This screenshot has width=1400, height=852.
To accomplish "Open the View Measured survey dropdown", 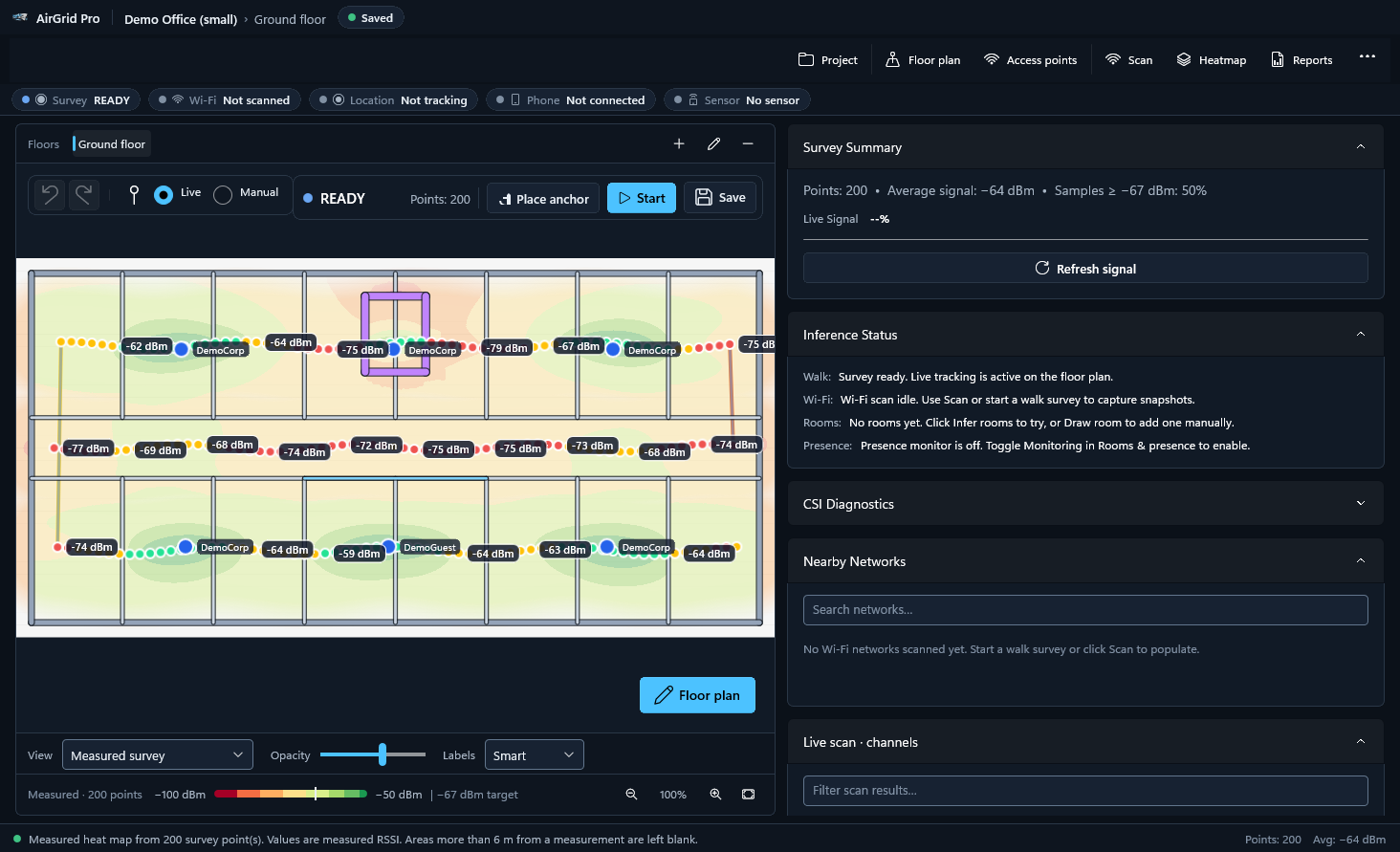I will point(158,755).
